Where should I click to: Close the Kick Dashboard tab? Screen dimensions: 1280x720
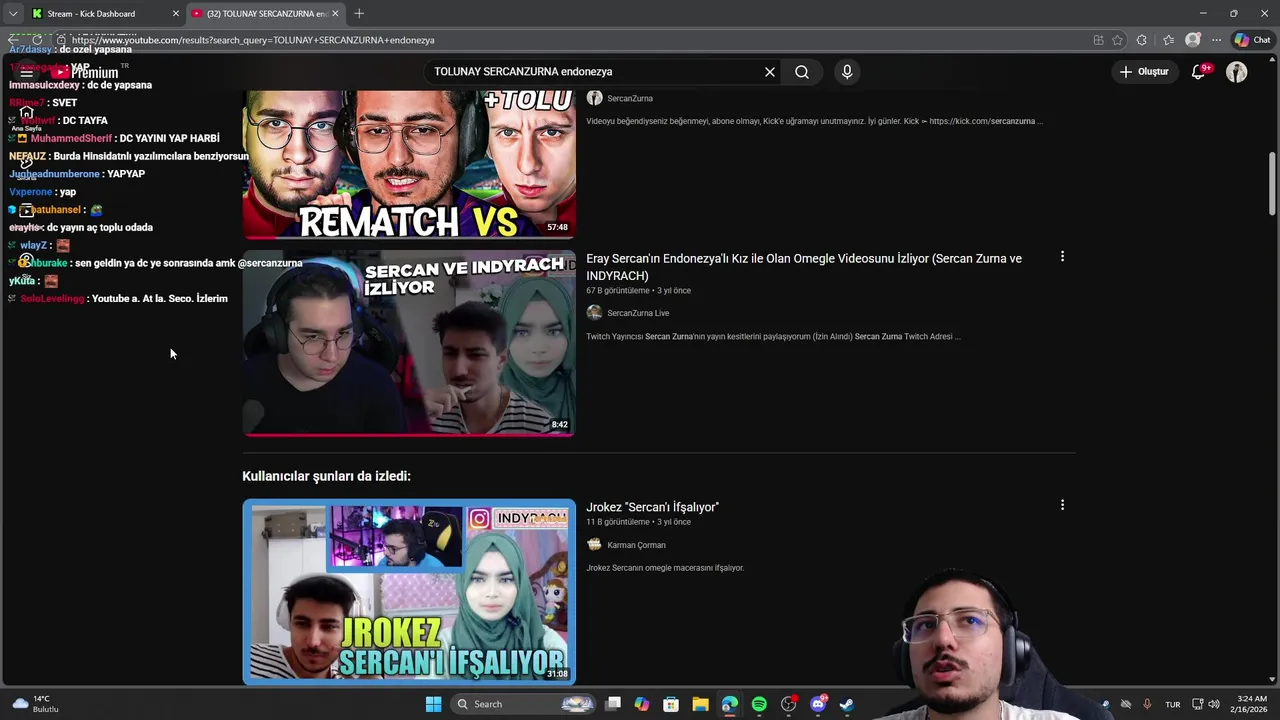coord(176,14)
